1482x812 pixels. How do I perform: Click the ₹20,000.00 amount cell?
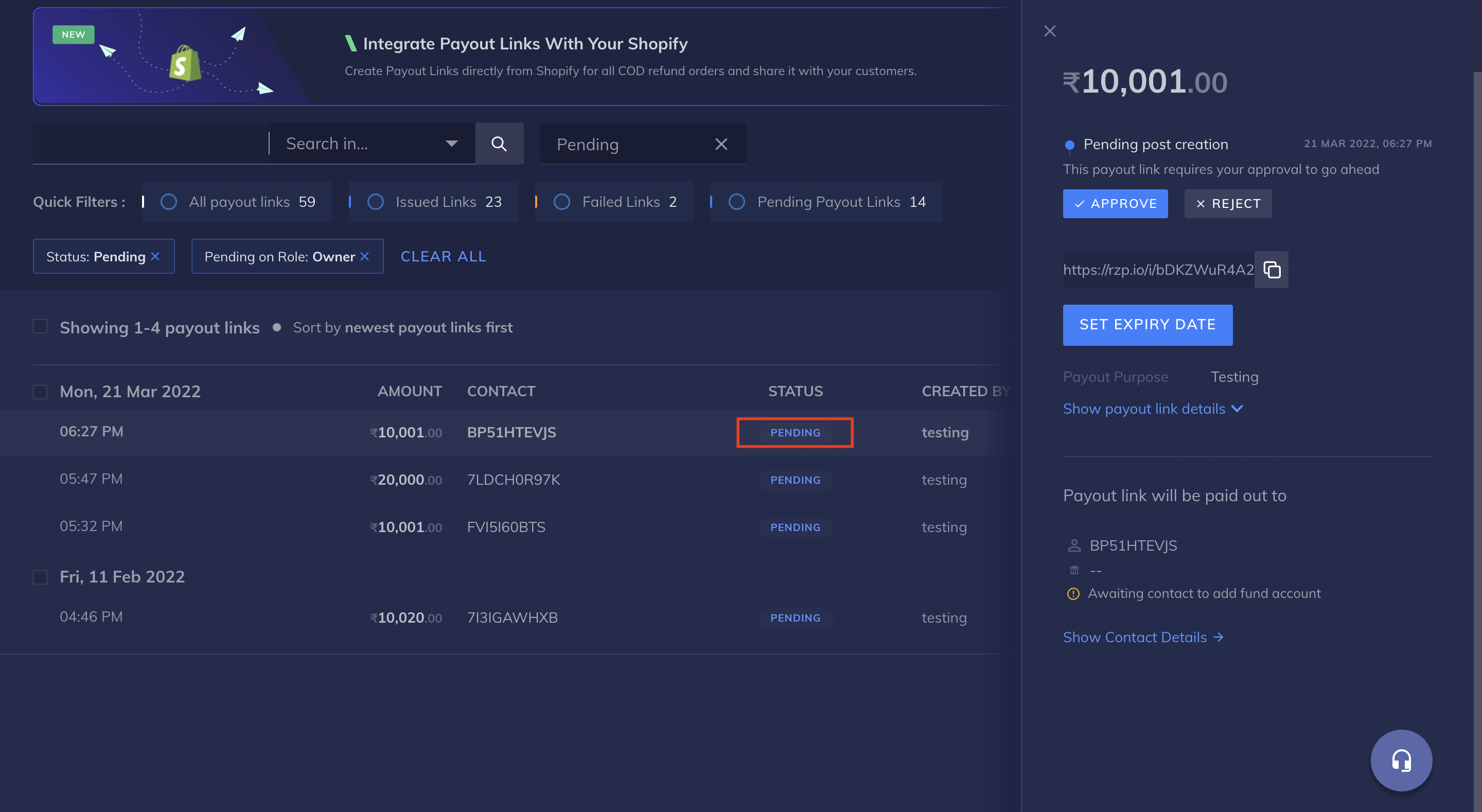click(x=405, y=480)
